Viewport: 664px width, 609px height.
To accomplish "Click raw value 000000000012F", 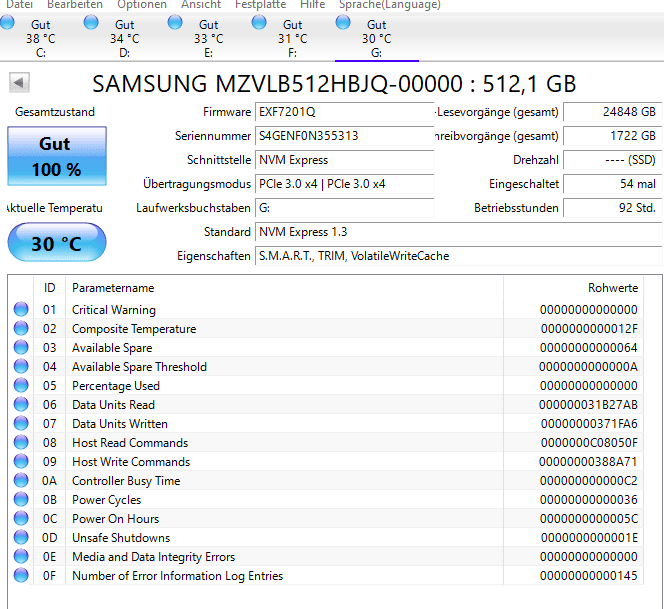I will coord(589,329).
